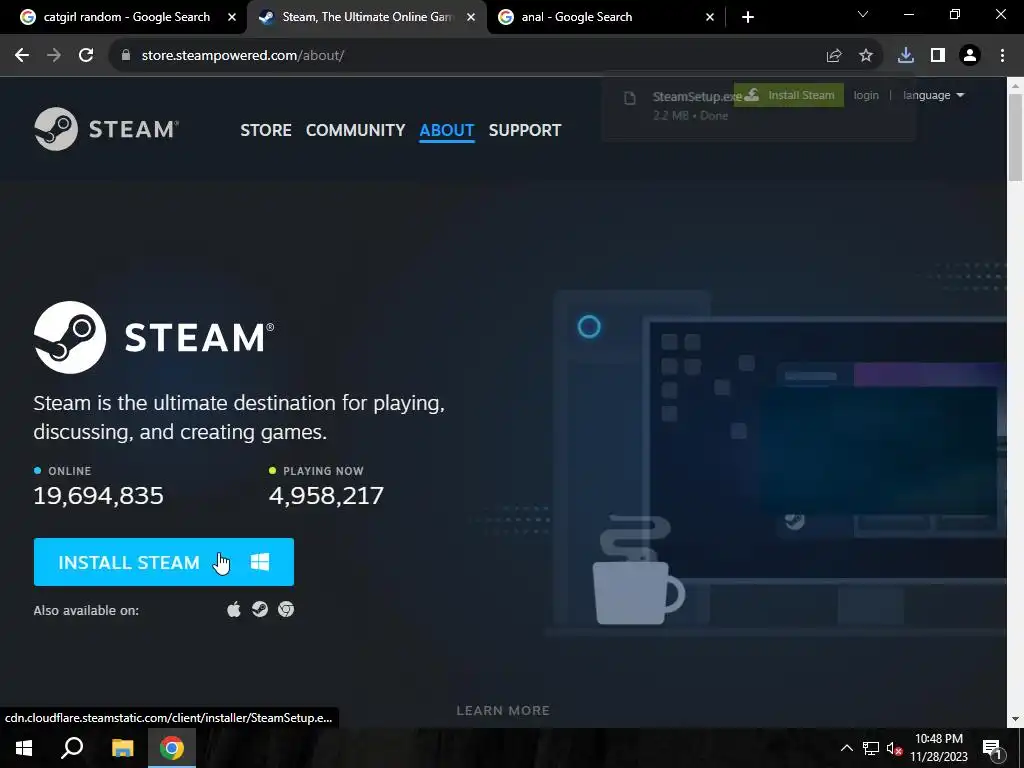Open File Explorer from taskbar

point(122,748)
